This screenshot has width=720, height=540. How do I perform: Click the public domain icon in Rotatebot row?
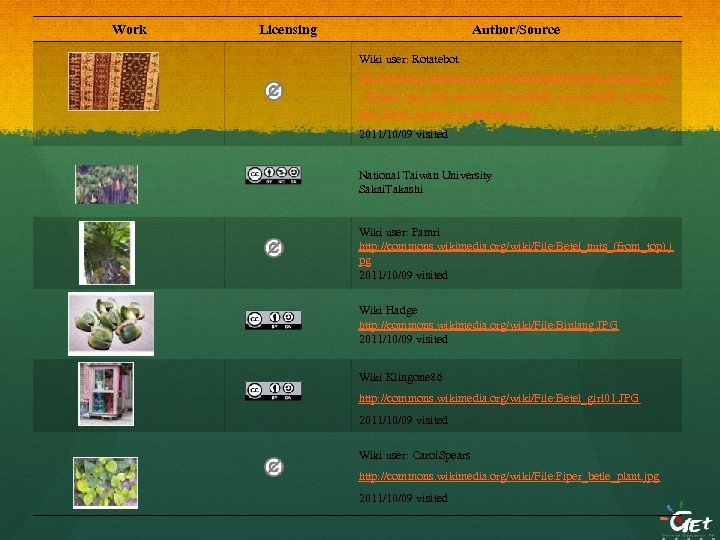coord(274,91)
